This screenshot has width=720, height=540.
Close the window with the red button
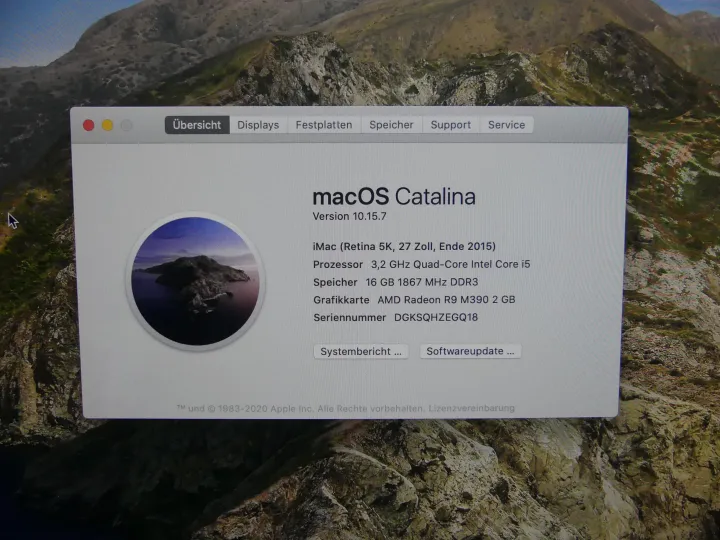coord(89,125)
